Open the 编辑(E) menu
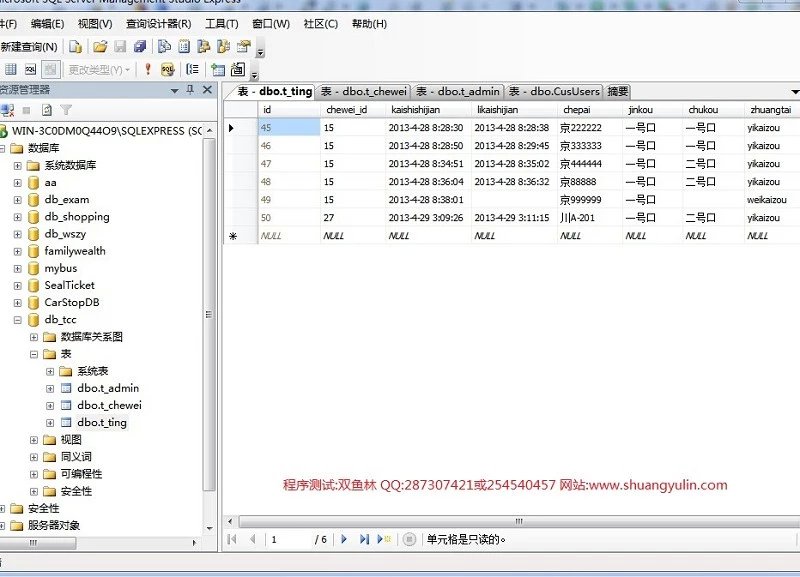 (47, 24)
